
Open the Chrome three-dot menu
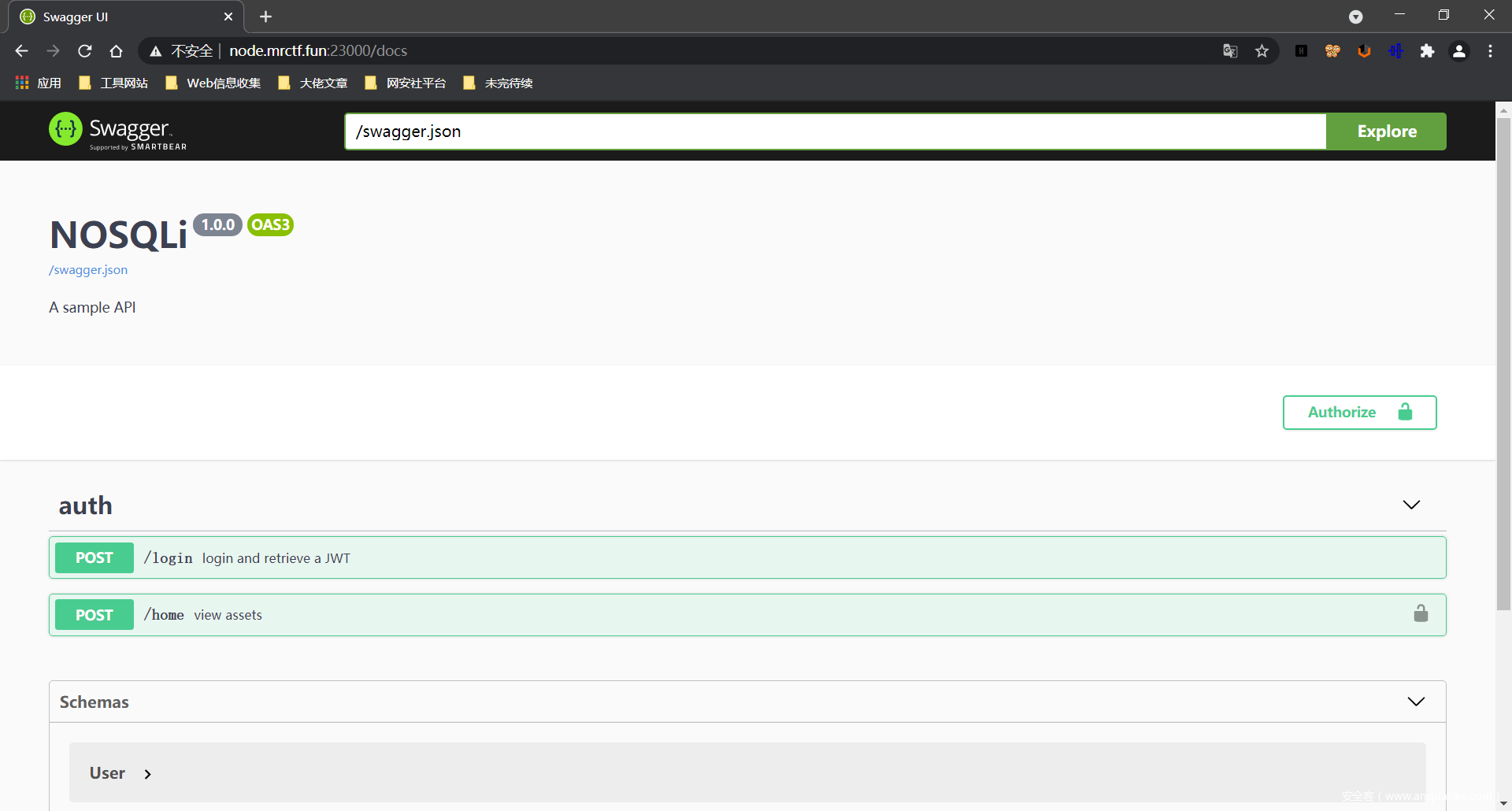click(x=1490, y=51)
